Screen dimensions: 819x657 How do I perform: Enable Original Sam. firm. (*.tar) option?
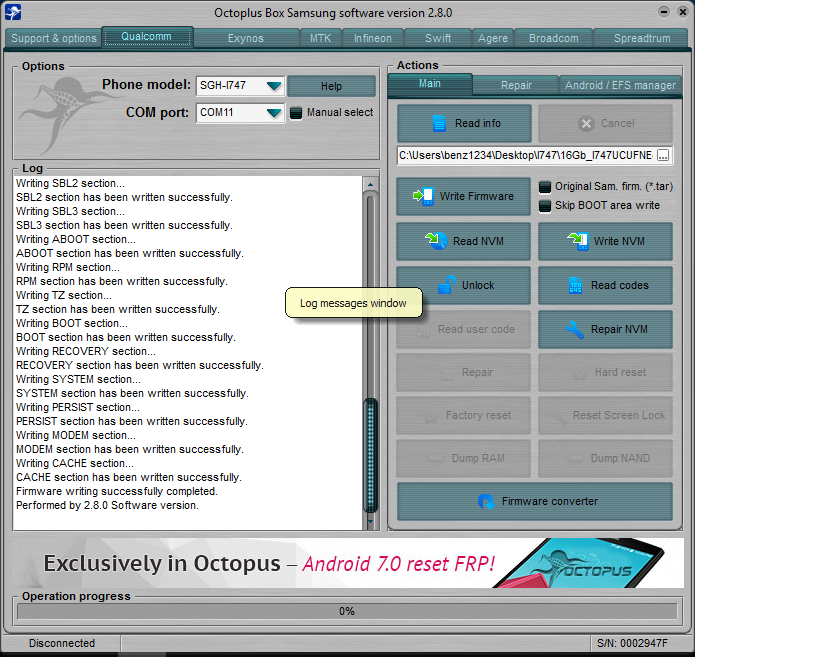[544, 187]
